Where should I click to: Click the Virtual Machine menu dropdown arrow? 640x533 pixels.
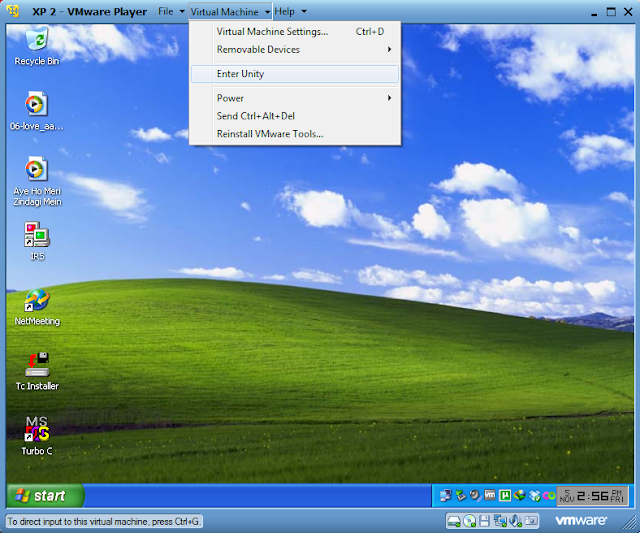tap(267, 12)
